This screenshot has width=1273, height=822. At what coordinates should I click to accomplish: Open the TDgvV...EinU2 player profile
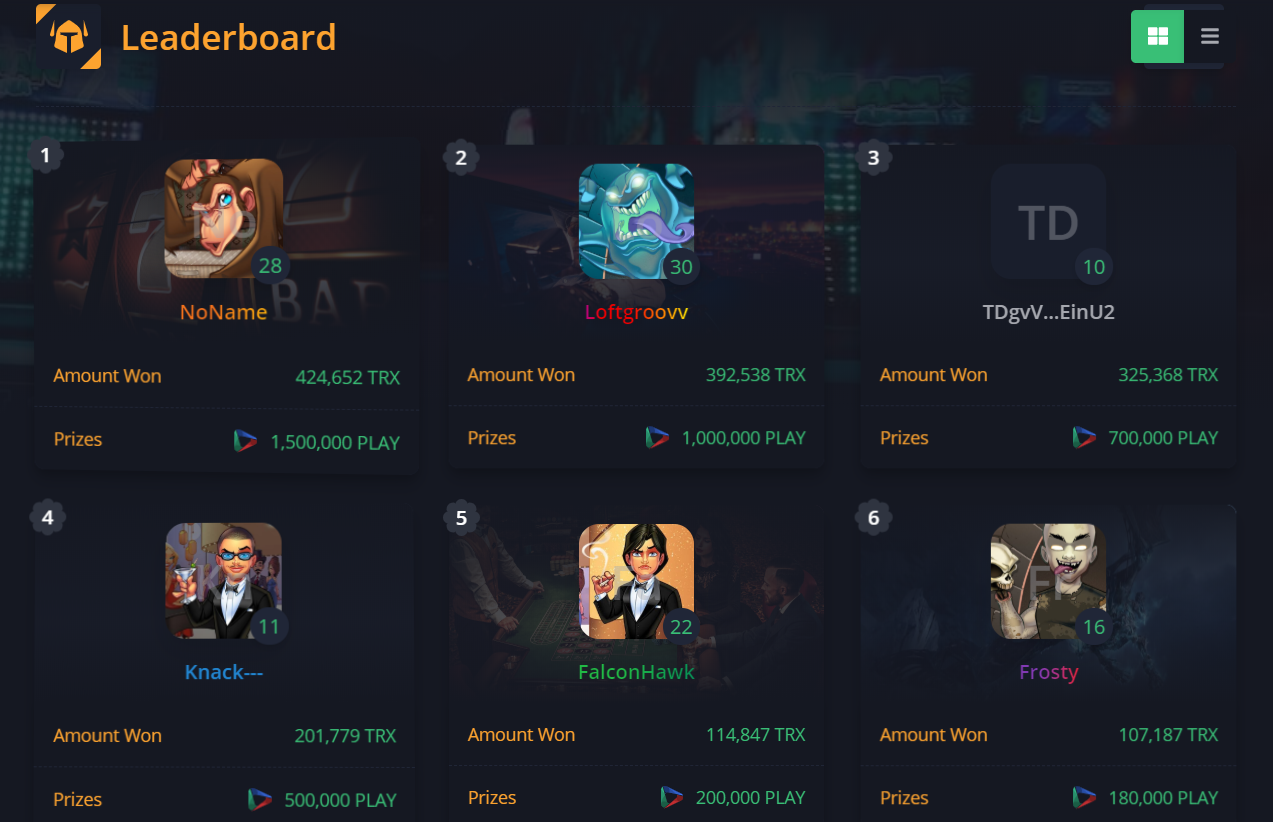pos(1048,312)
